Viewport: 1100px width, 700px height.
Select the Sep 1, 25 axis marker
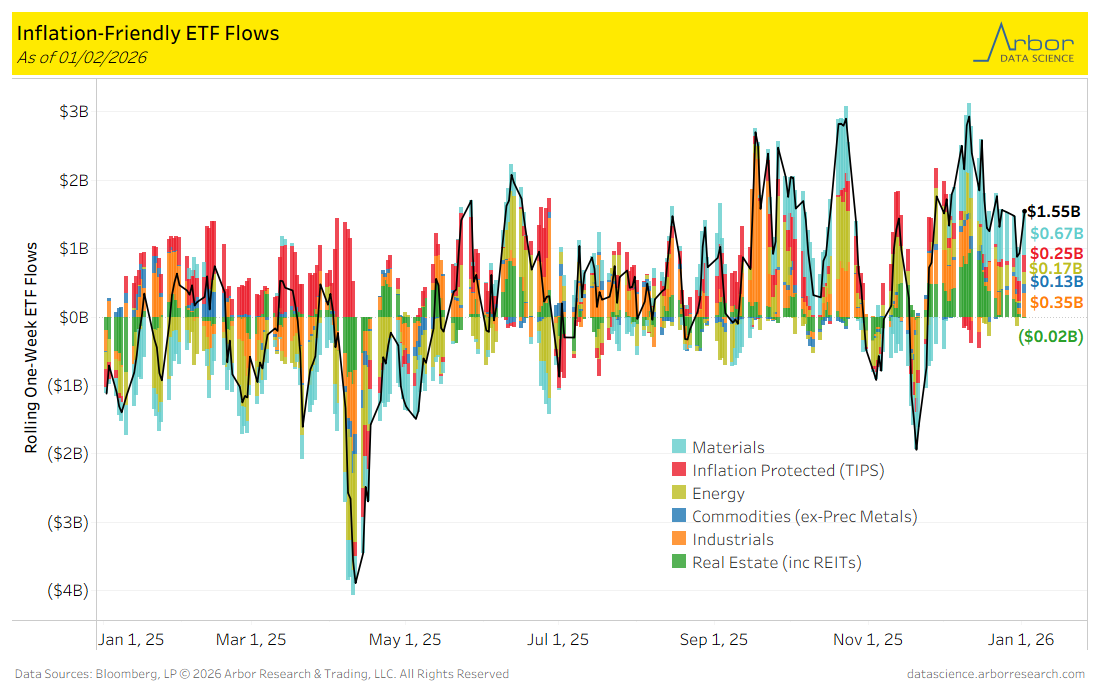(x=715, y=640)
